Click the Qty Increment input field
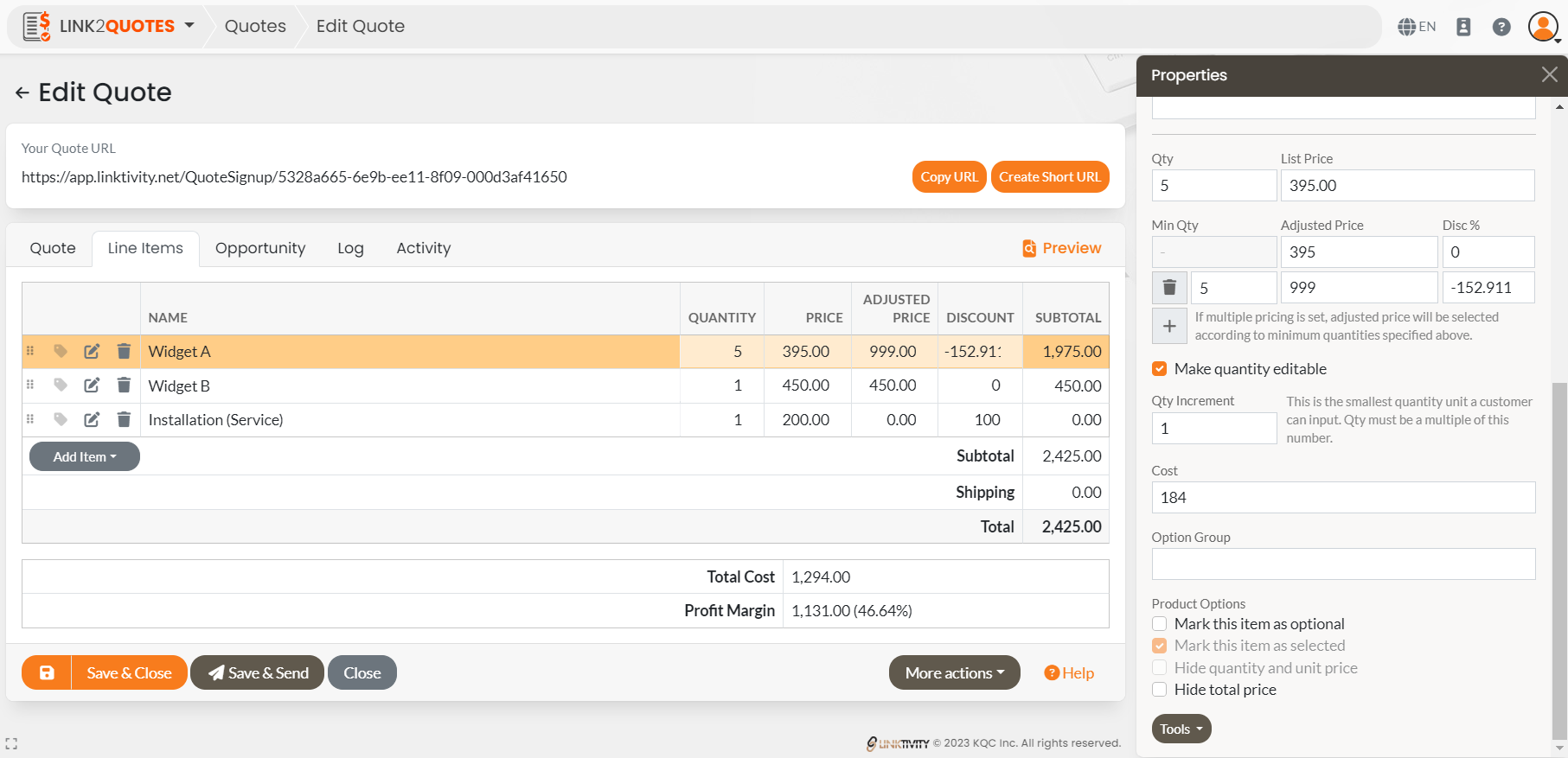This screenshot has width=1568, height=758. click(x=1214, y=428)
